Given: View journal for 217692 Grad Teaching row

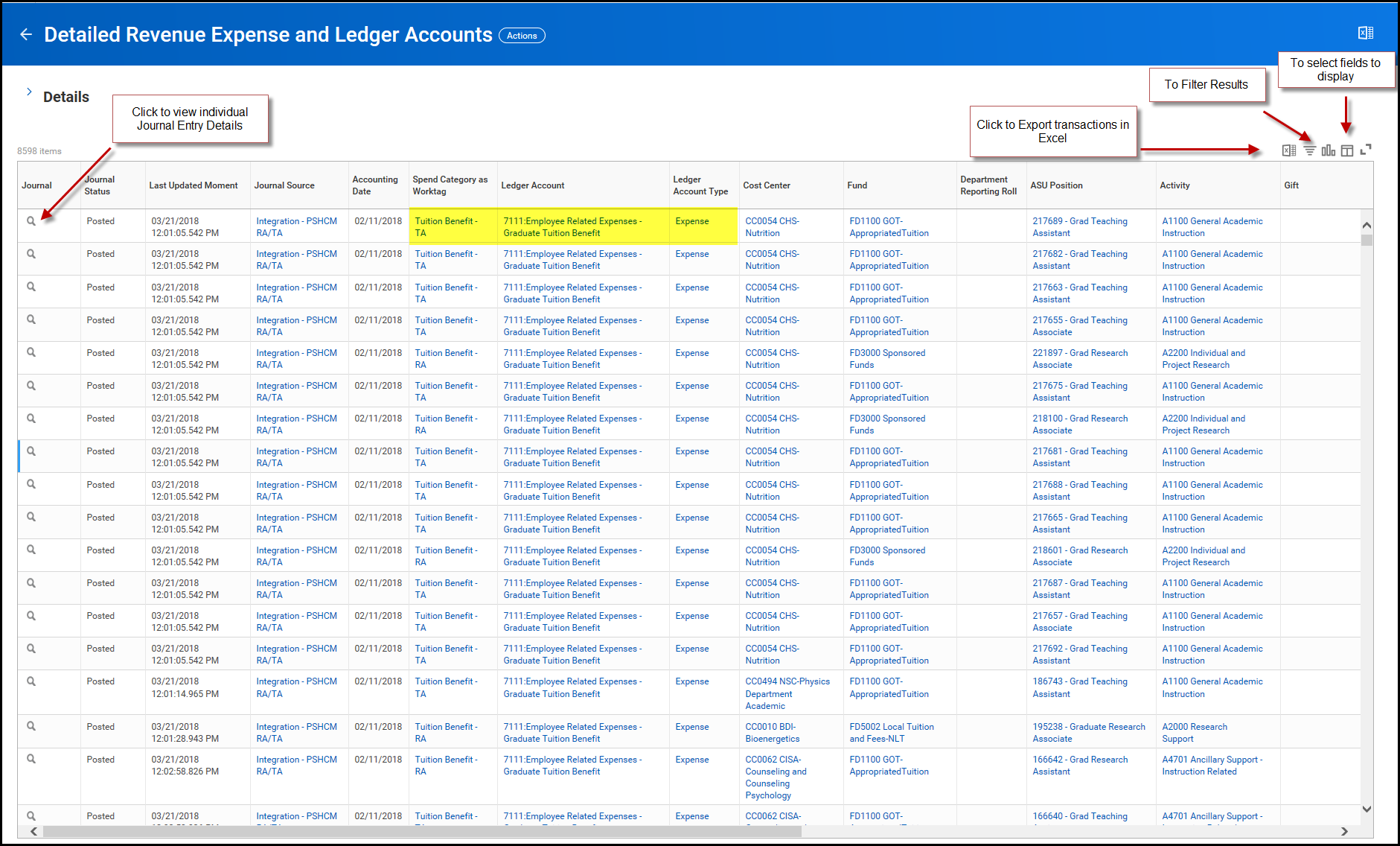Looking at the screenshot, I should tap(31, 649).
